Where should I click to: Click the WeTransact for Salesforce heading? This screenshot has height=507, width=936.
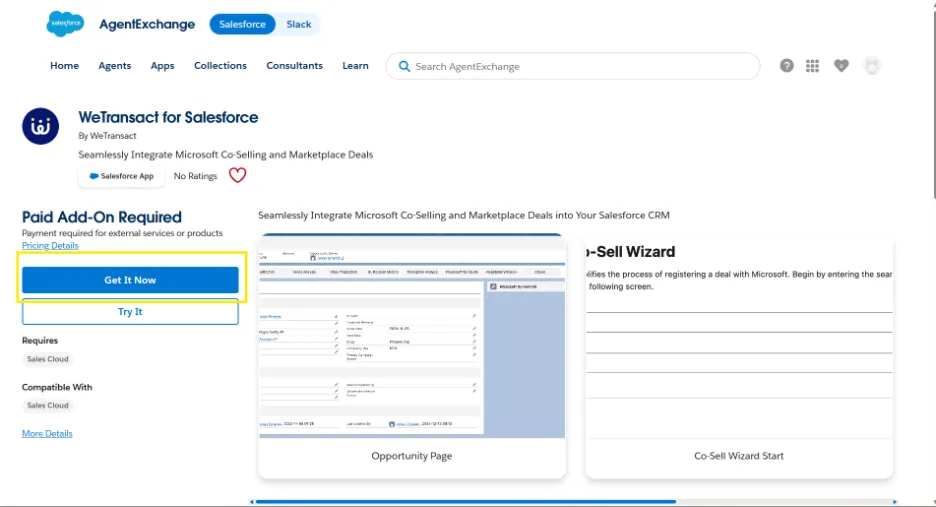click(168, 117)
